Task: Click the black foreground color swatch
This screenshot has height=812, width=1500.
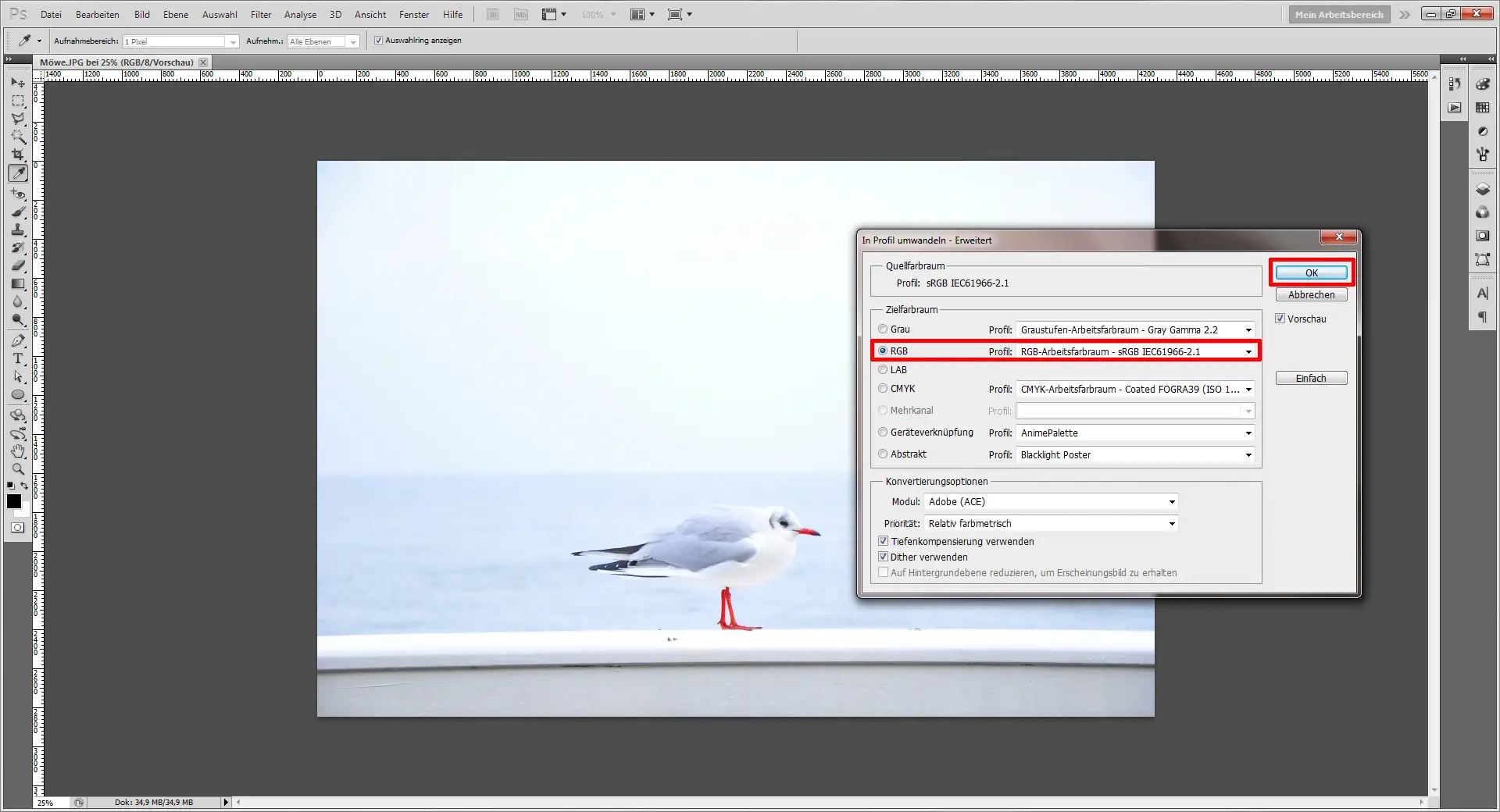Action: 13,501
